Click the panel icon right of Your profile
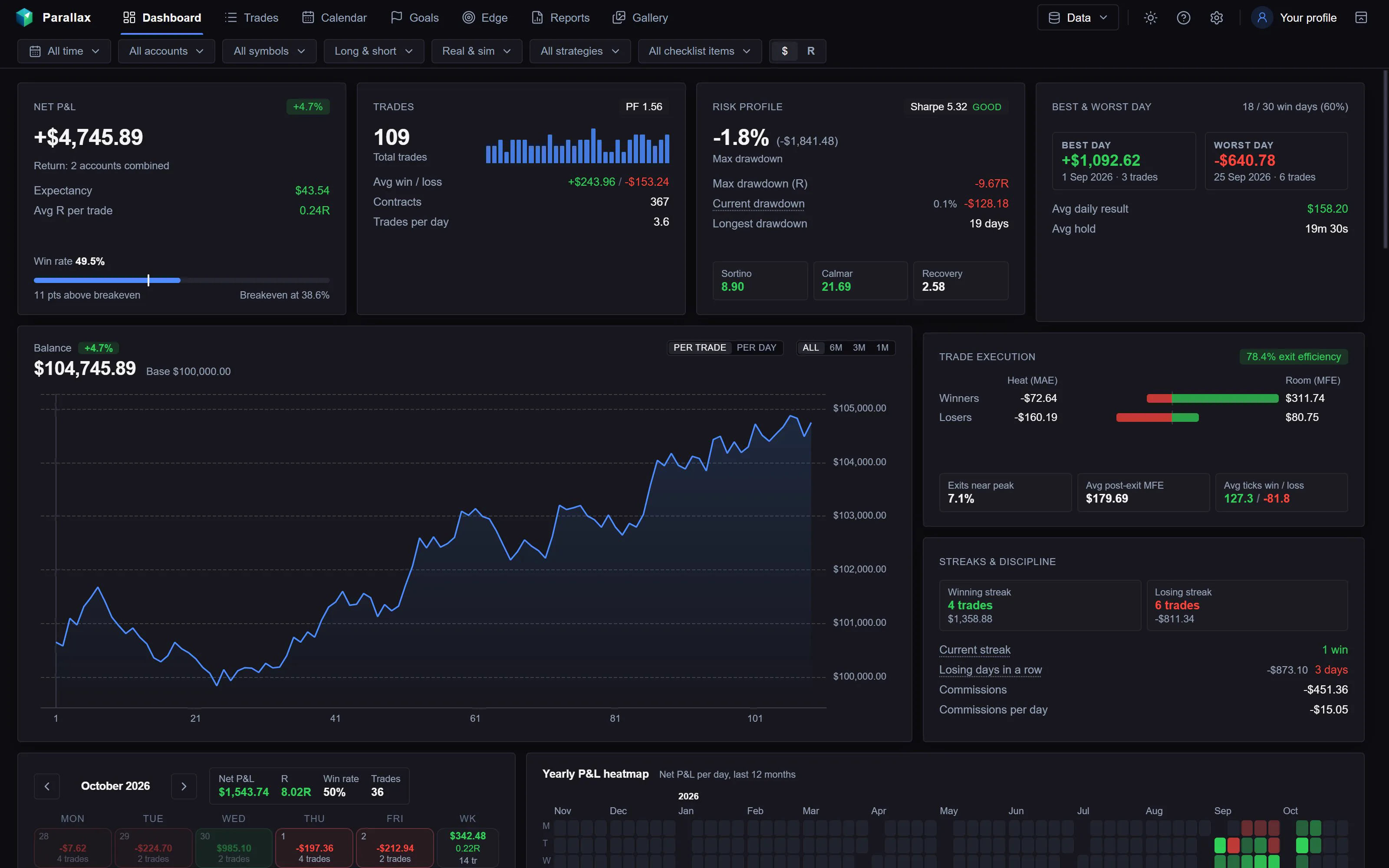This screenshot has height=868, width=1389. pos(1361,18)
